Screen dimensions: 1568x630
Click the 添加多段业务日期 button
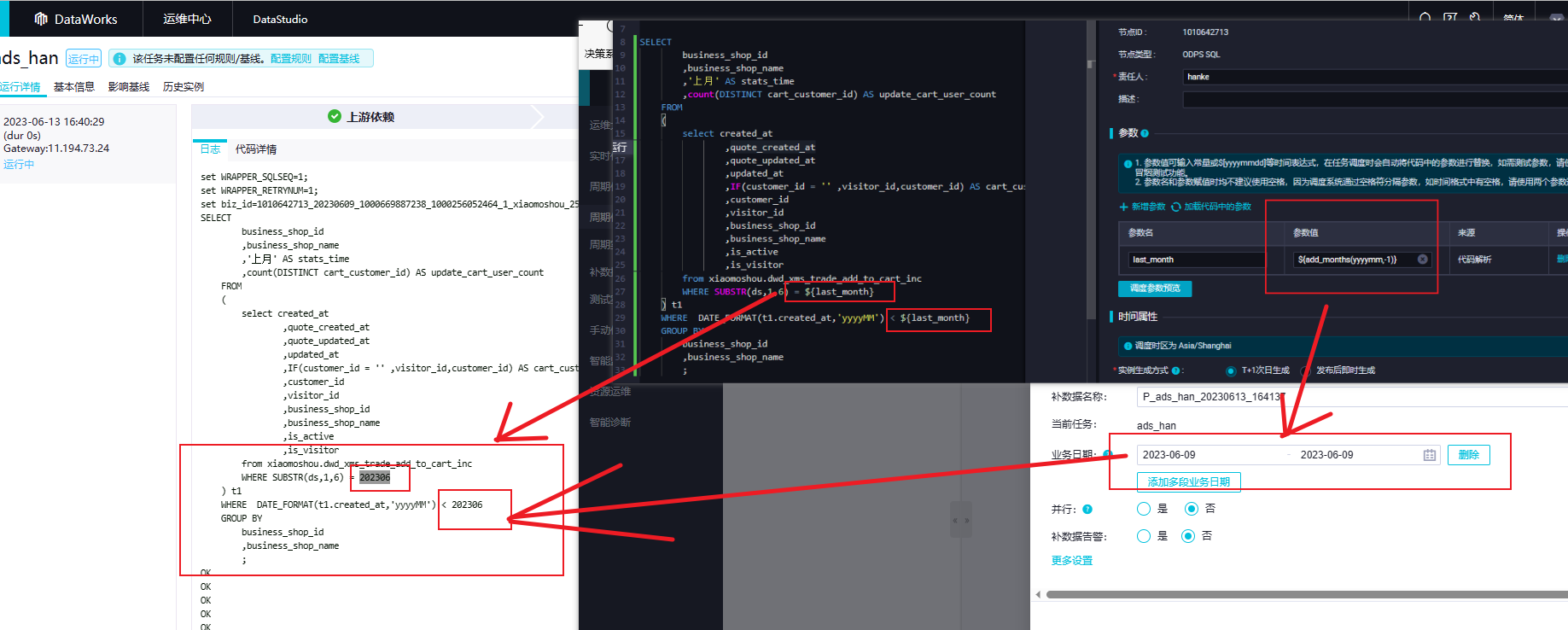click(1189, 482)
